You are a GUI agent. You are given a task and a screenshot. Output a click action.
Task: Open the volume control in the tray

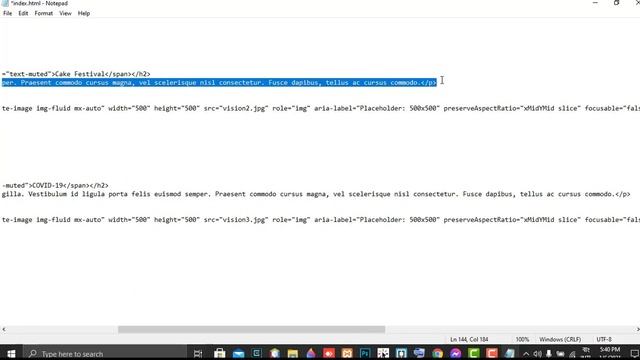(537, 354)
